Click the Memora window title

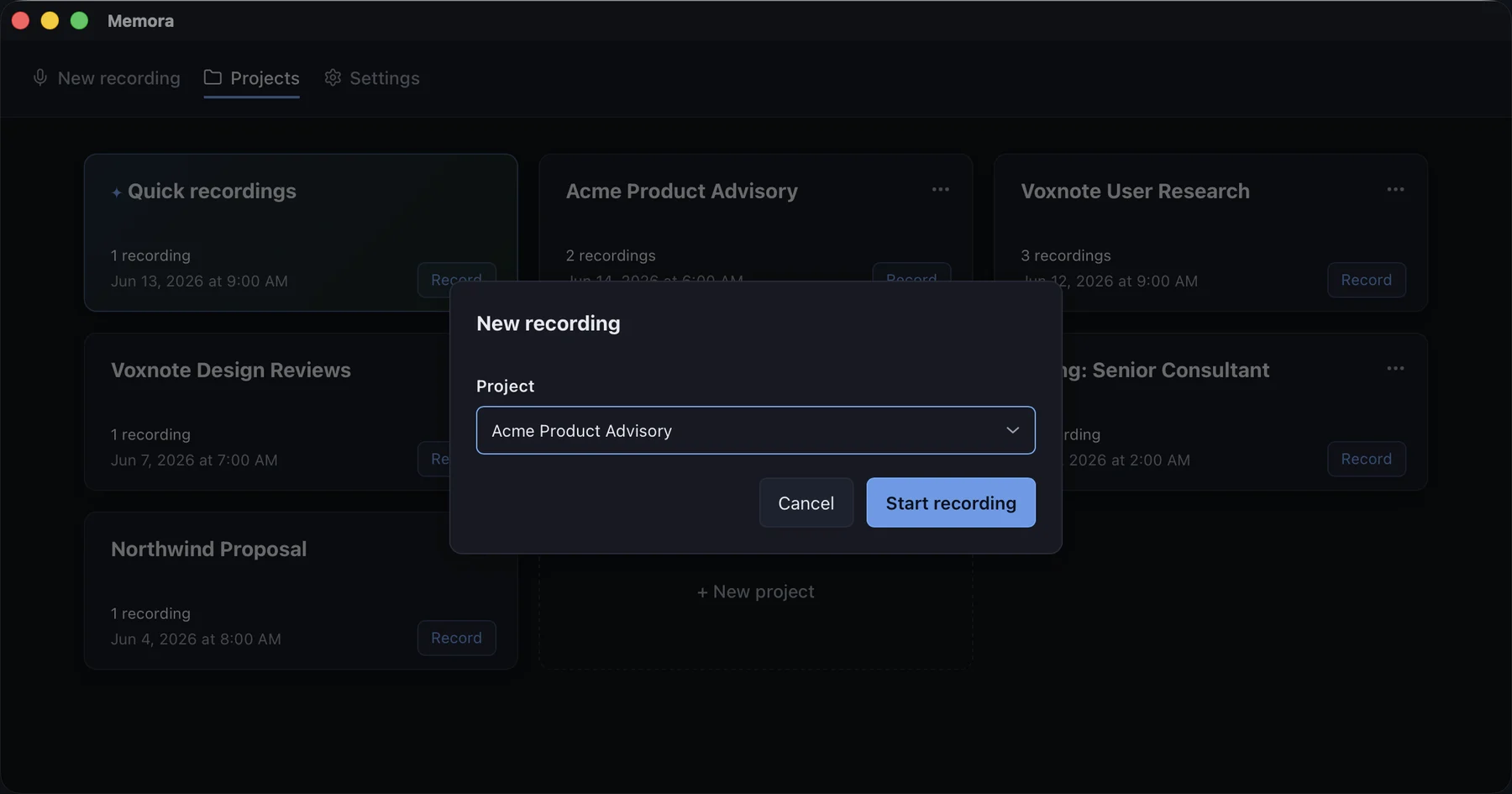click(x=140, y=21)
